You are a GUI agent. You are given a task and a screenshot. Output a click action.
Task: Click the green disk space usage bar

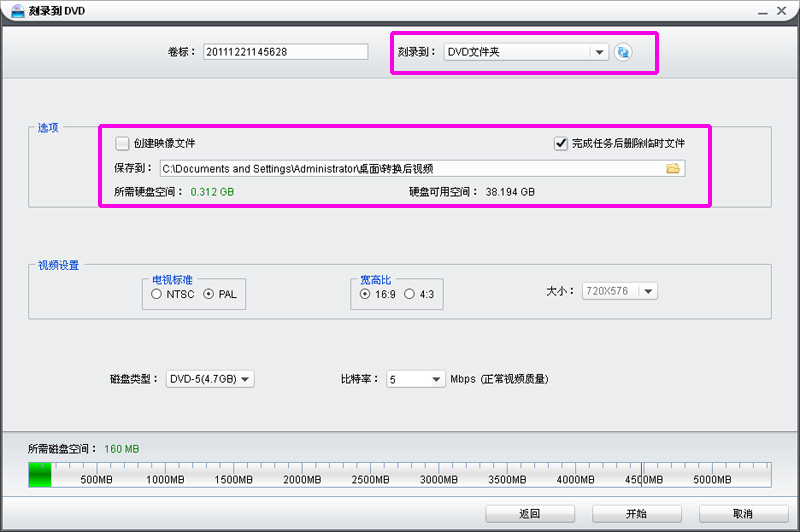click(x=40, y=475)
